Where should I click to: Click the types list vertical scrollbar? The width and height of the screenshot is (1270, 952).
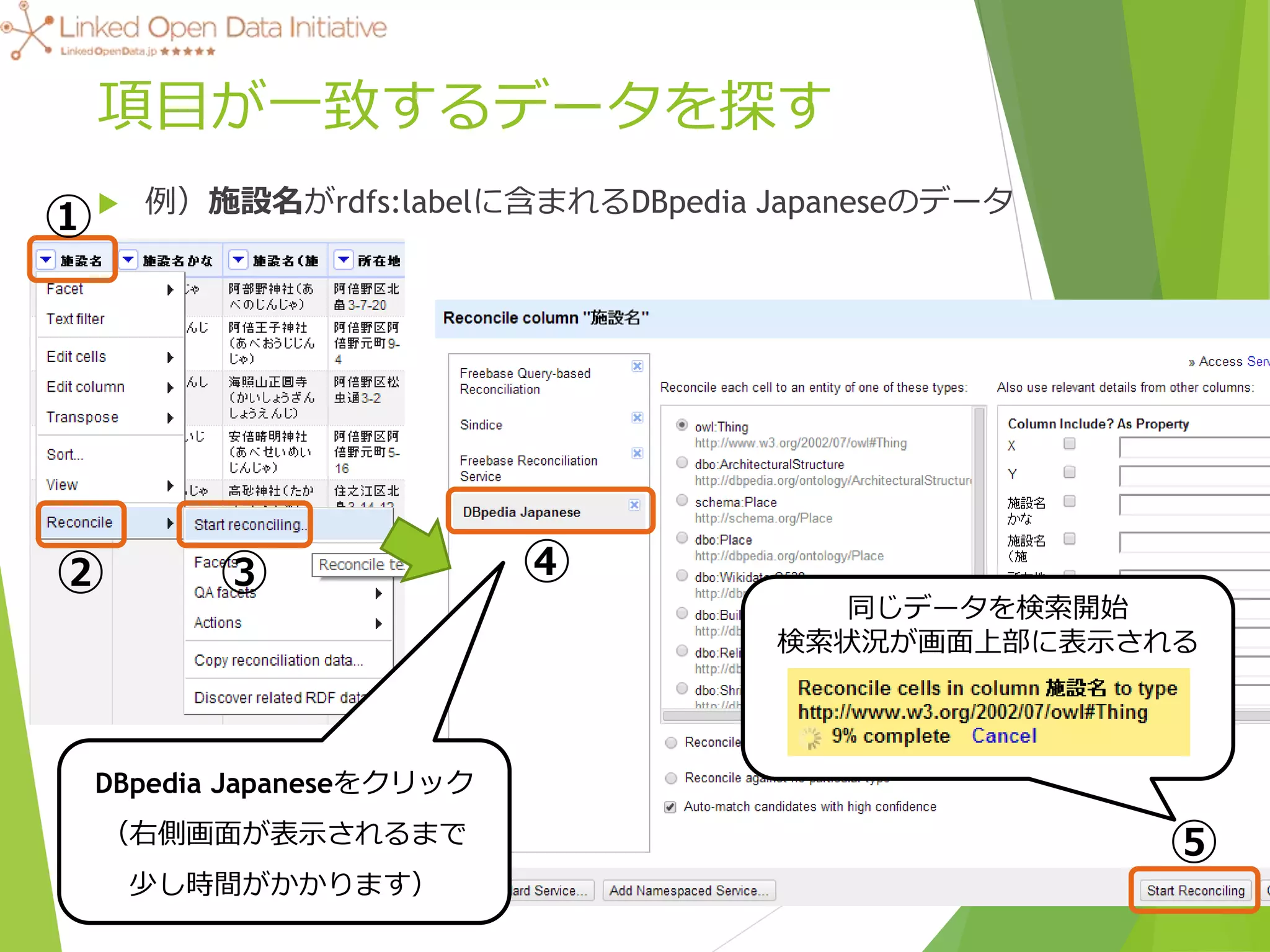click(980, 490)
